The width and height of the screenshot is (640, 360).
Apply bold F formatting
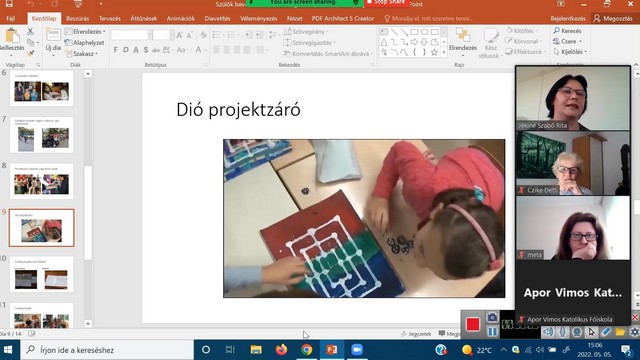116,50
